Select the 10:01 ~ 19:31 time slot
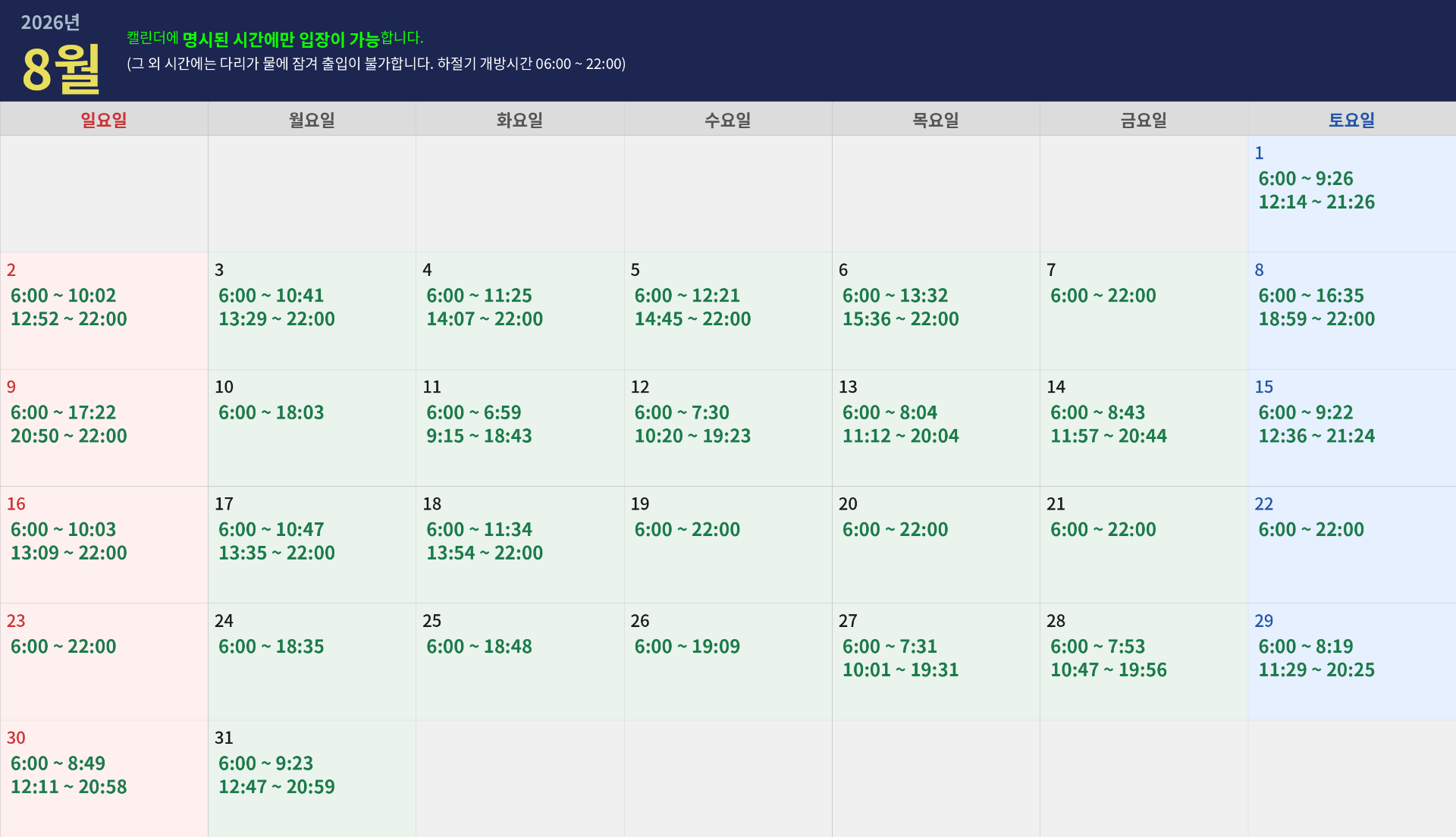Screen dimensions: 1456x837 coord(900,670)
